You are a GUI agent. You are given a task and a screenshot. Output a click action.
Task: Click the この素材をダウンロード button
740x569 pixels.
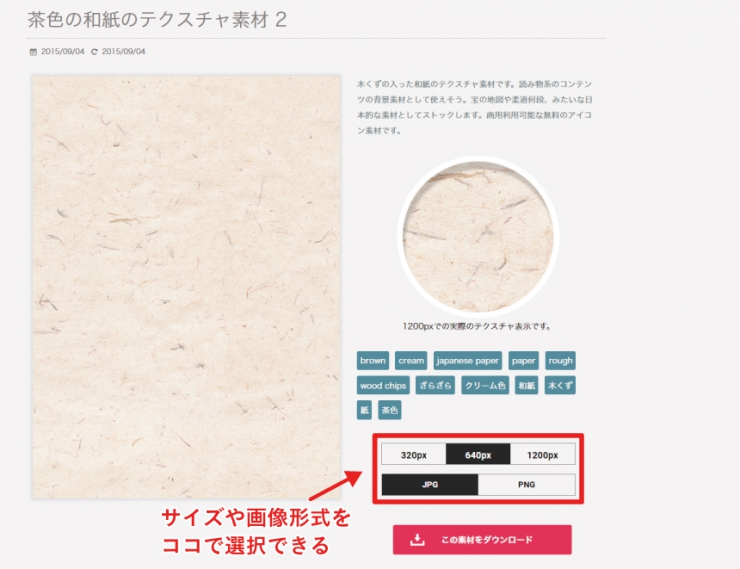coord(482,539)
